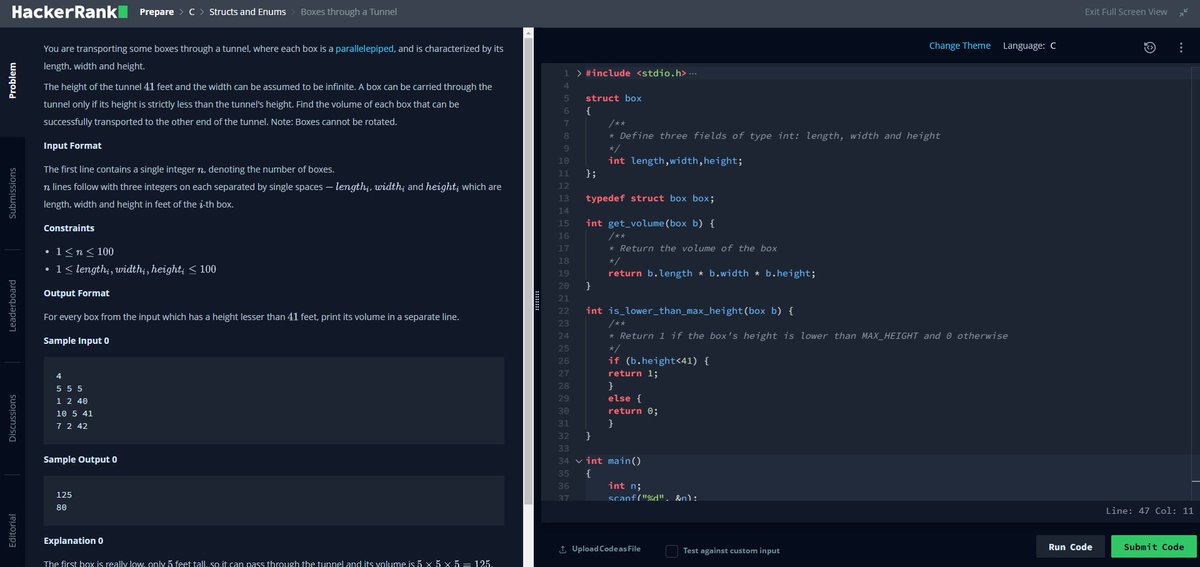
Task: Click the 'int is_lower_than_max_height(box b) {' line
Action: tap(690, 311)
